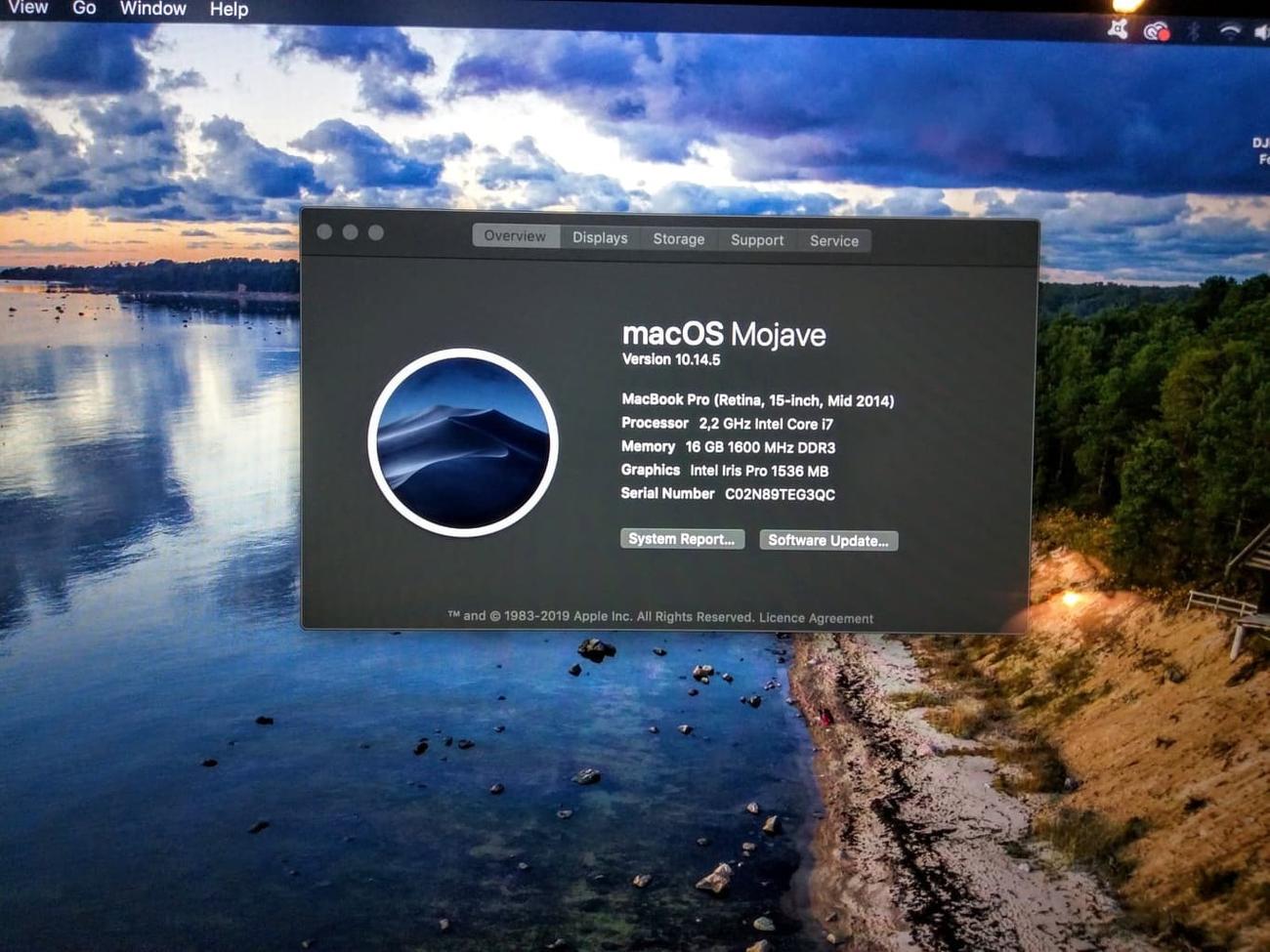The height and width of the screenshot is (952, 1270).
Task: Open the Creative Cloud menu bar icon
Action: coord(1157,31)
